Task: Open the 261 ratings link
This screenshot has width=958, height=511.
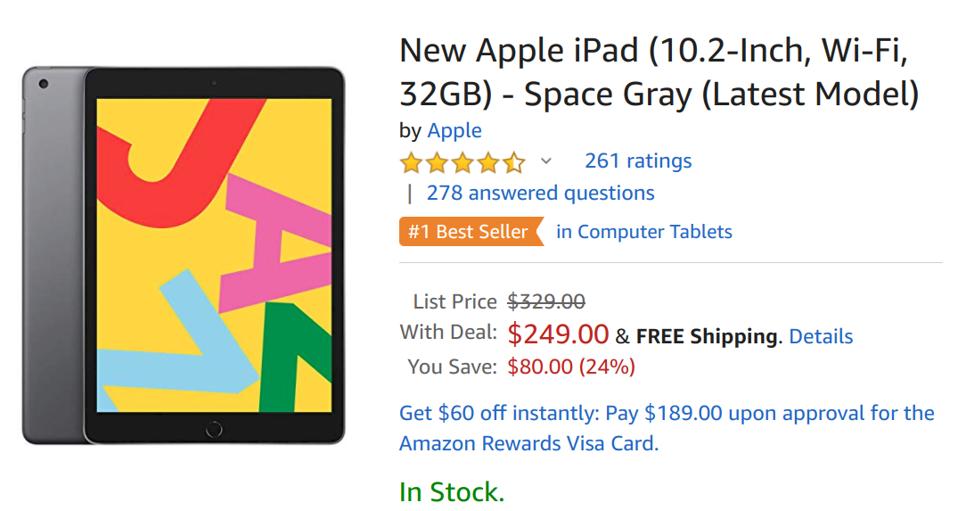Action: (x=637, y=161)
